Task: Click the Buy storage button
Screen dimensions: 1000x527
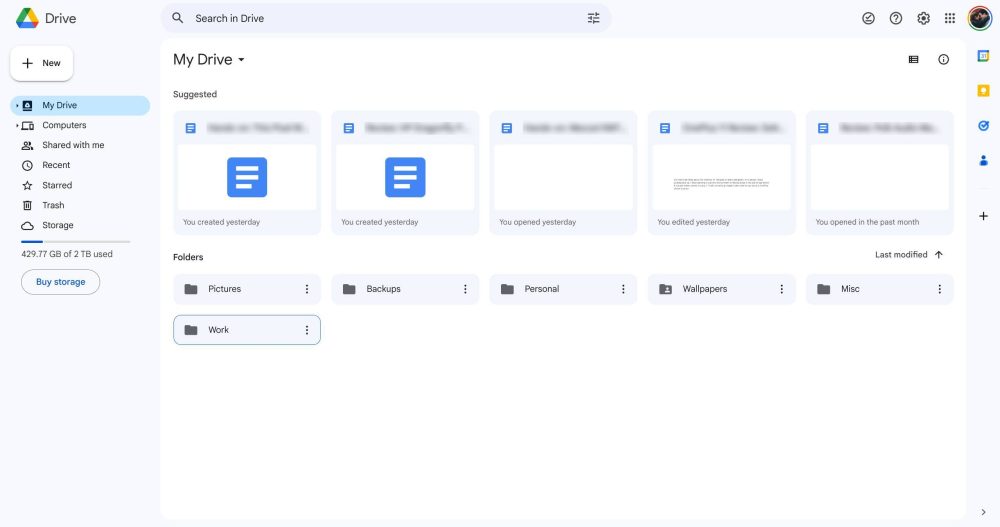Action: (x=61, y=282)
